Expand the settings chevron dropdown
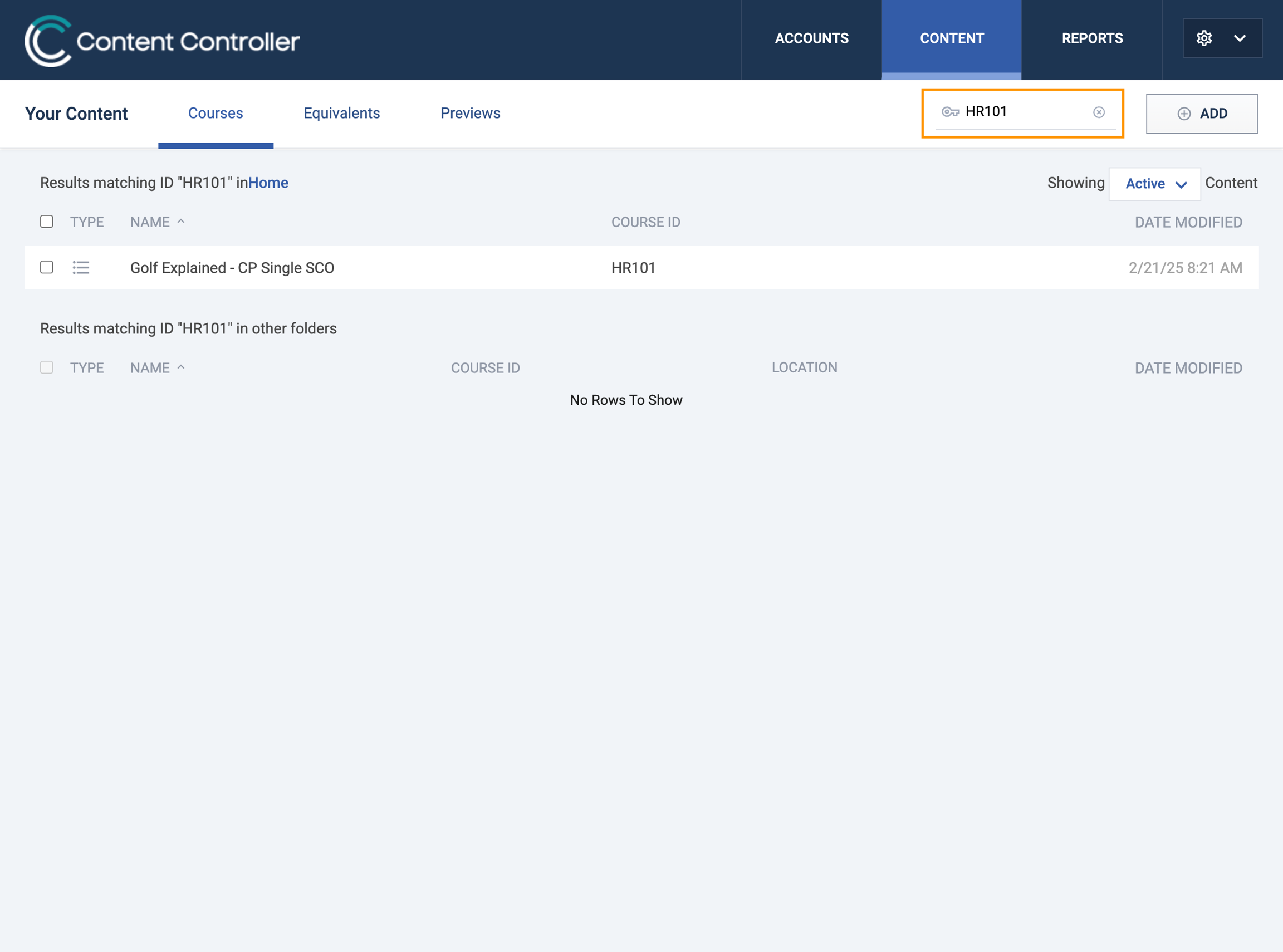The width and height of the screenshot is (1283, 952). 1240,38
